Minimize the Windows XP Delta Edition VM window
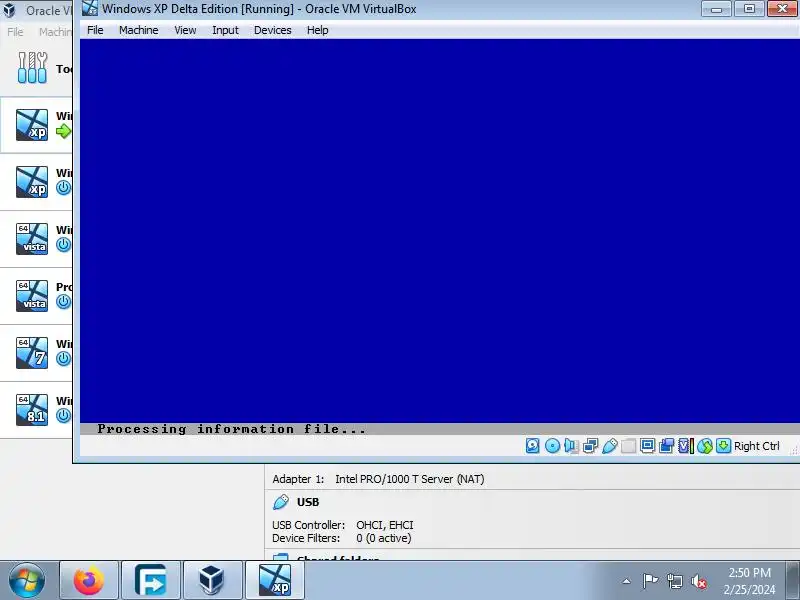This screenshot has width=800, height=600. coord(716,9)
